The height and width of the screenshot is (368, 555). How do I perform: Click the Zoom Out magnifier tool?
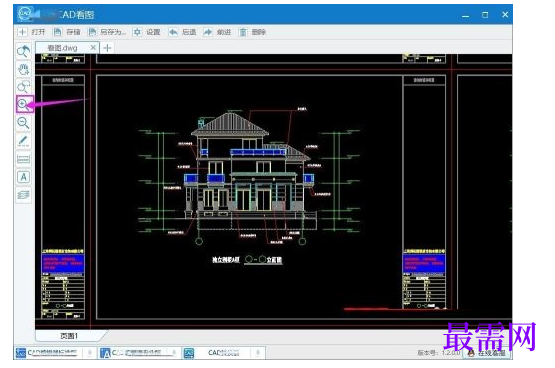[x=24, y=123]
